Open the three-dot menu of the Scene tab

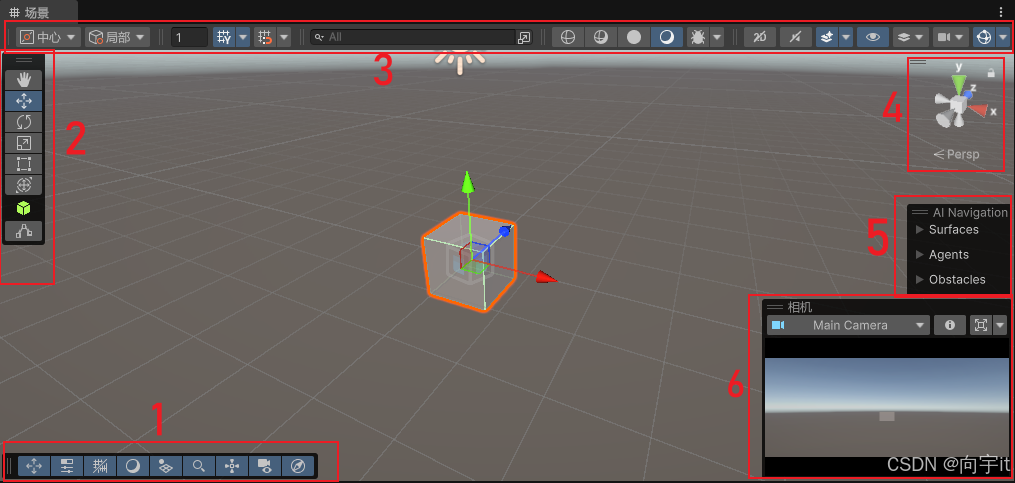pos(1001,12)
